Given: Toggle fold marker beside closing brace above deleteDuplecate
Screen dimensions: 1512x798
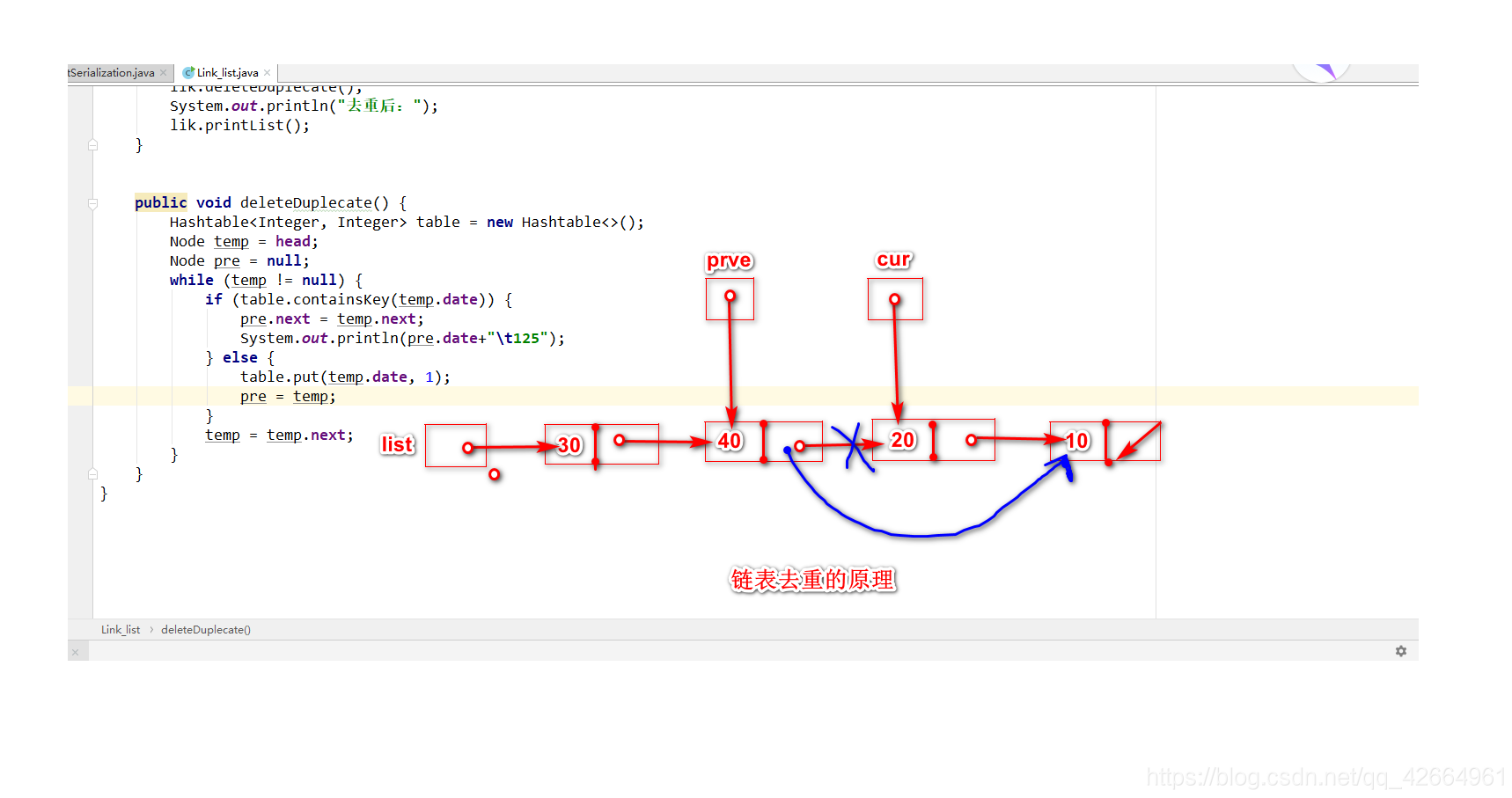Looking at the screenshot, I should [x=92, y=145].
